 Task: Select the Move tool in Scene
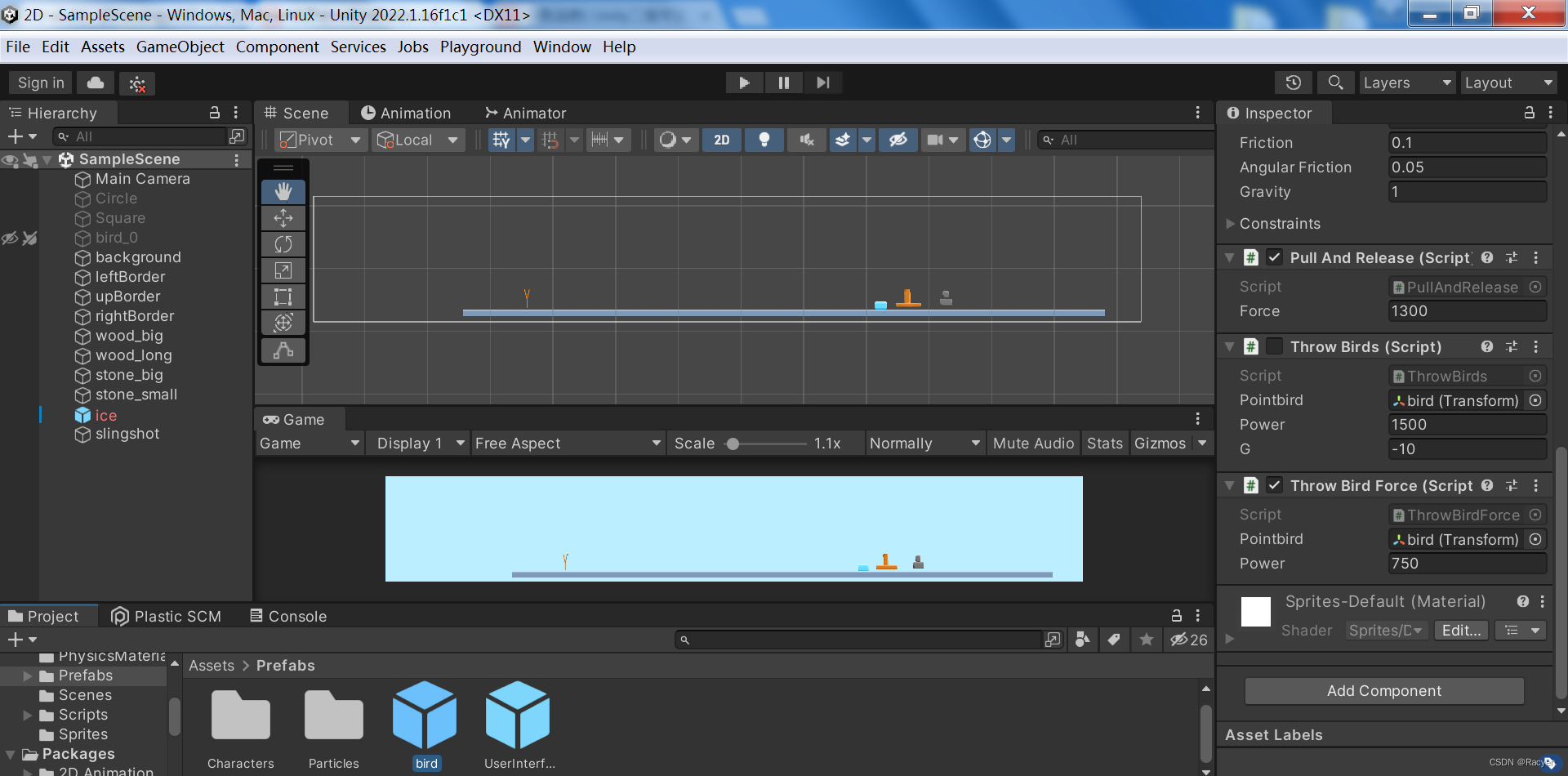[283, 218]
